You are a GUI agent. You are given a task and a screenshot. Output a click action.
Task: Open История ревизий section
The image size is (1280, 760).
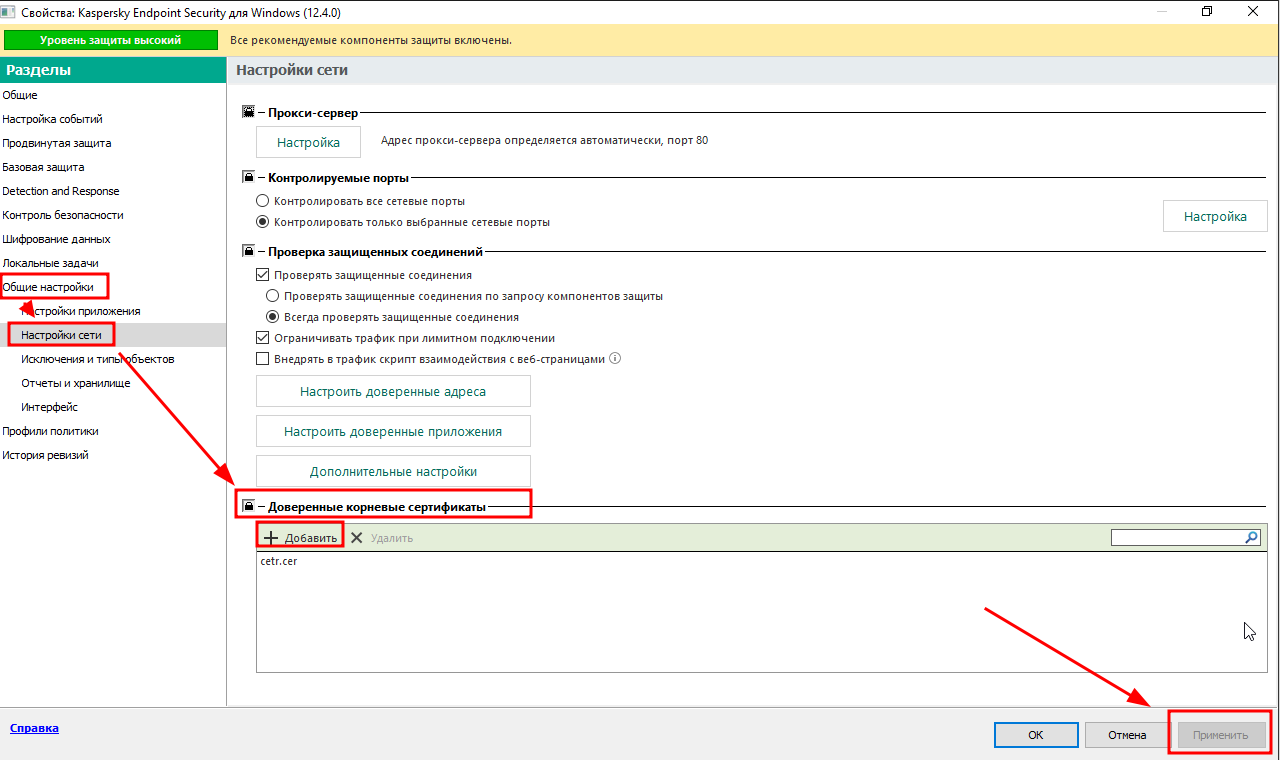45,455
